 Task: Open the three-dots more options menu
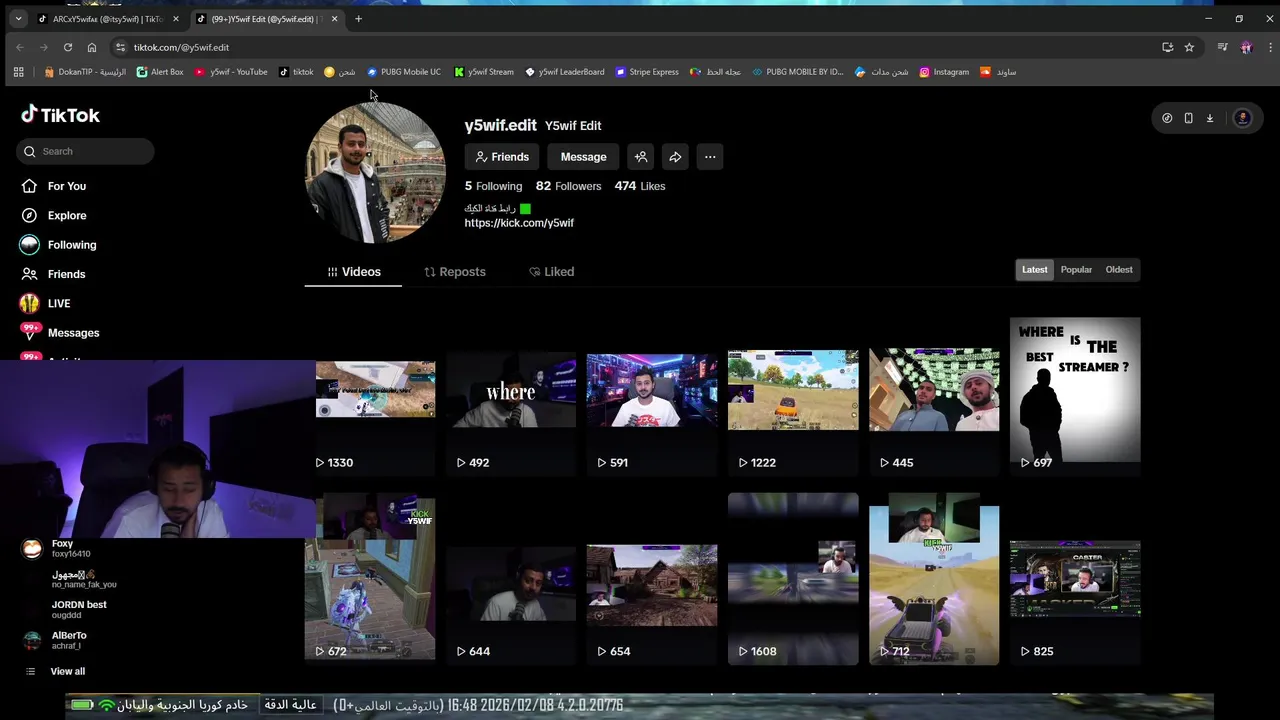tap(709, 157)
